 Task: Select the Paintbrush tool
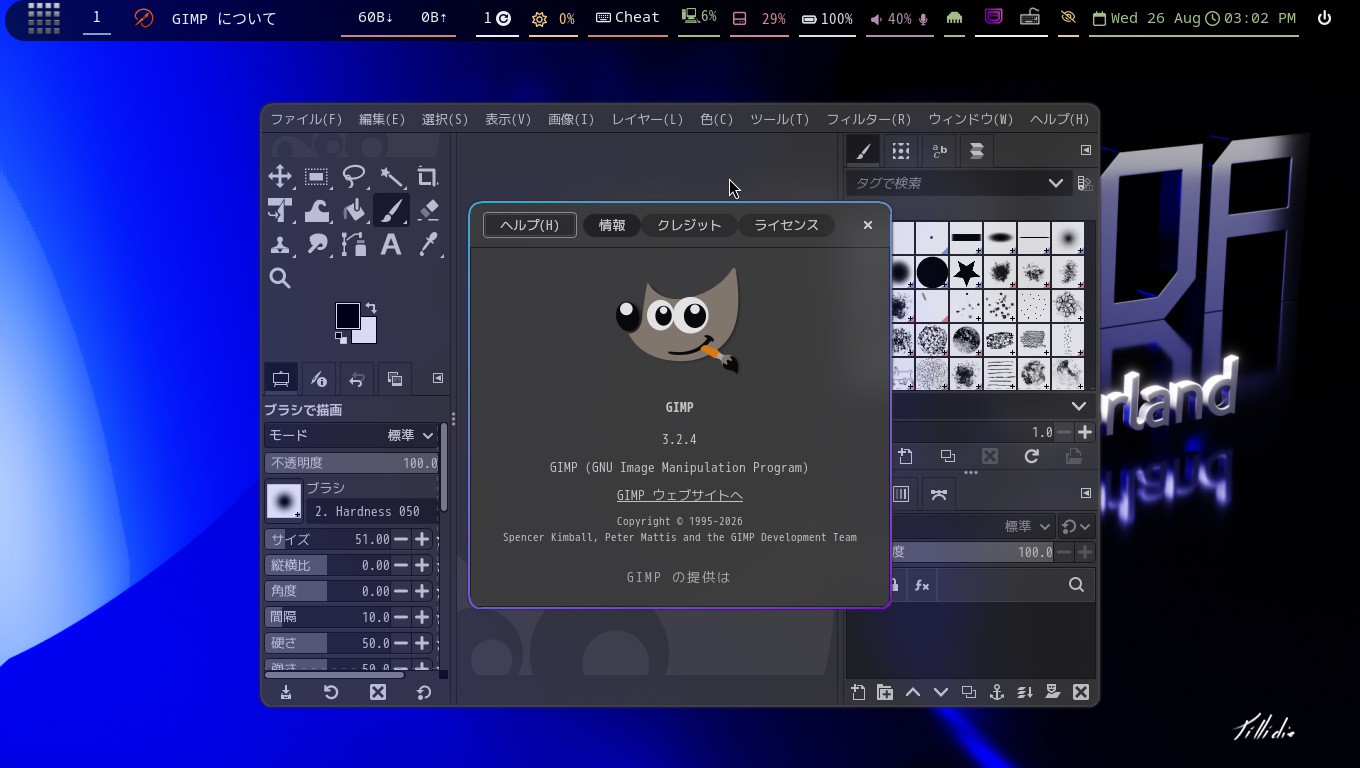tap(391, 210)
